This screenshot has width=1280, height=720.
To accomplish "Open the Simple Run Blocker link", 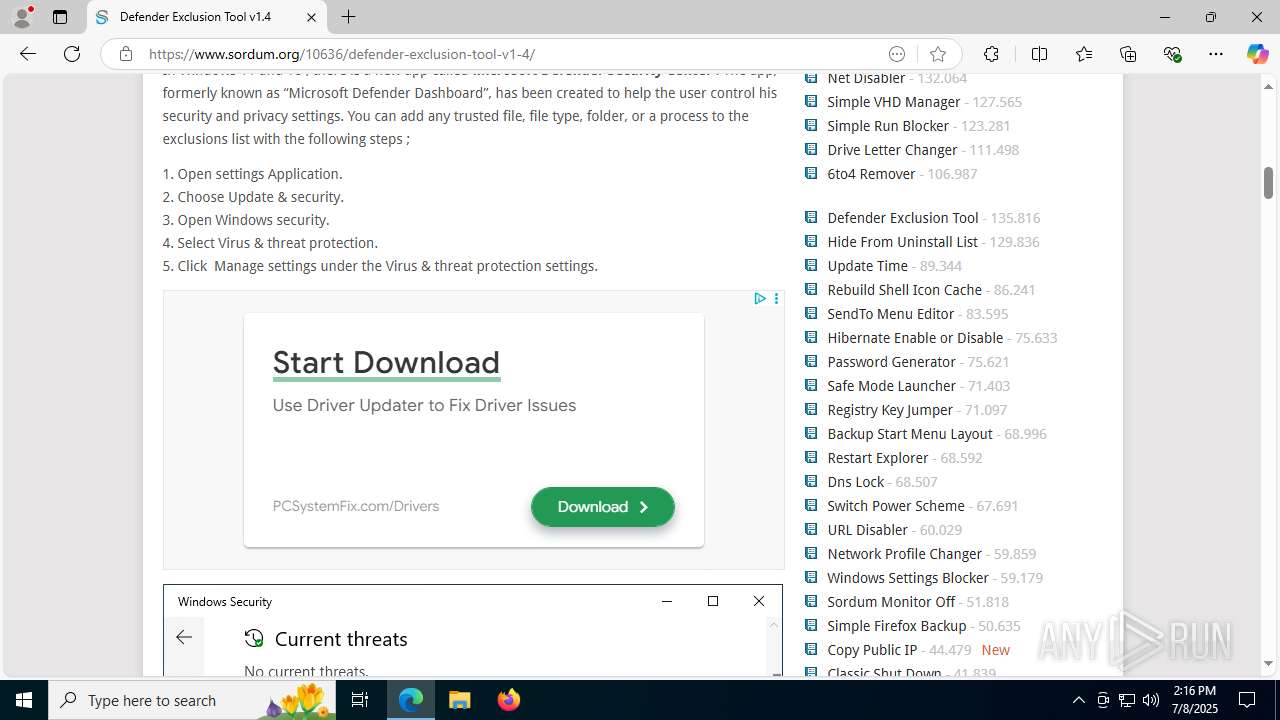I will 888,126.
